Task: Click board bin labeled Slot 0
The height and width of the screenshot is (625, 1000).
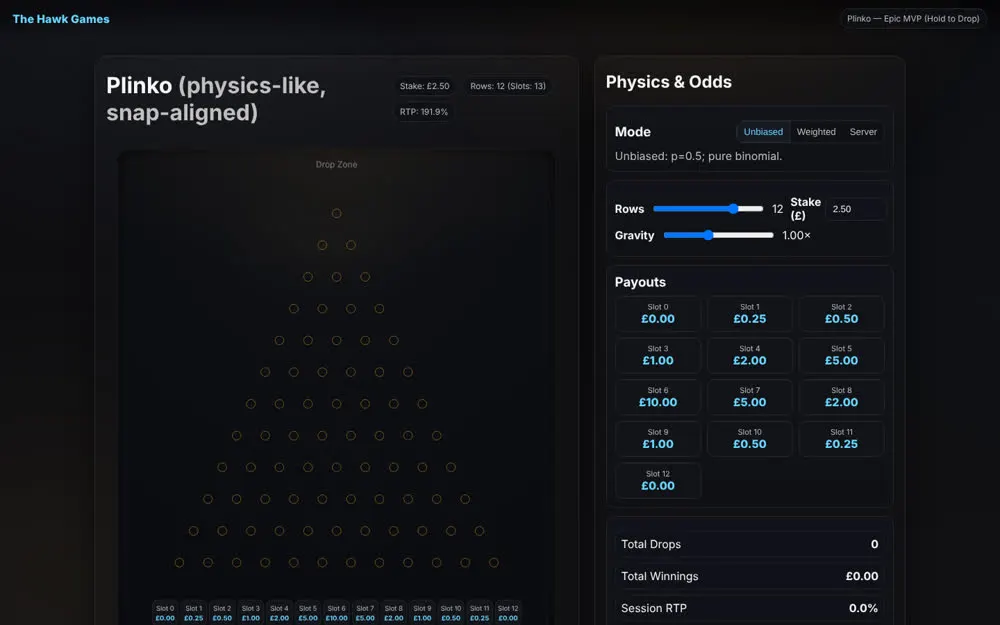Action: 165,613
